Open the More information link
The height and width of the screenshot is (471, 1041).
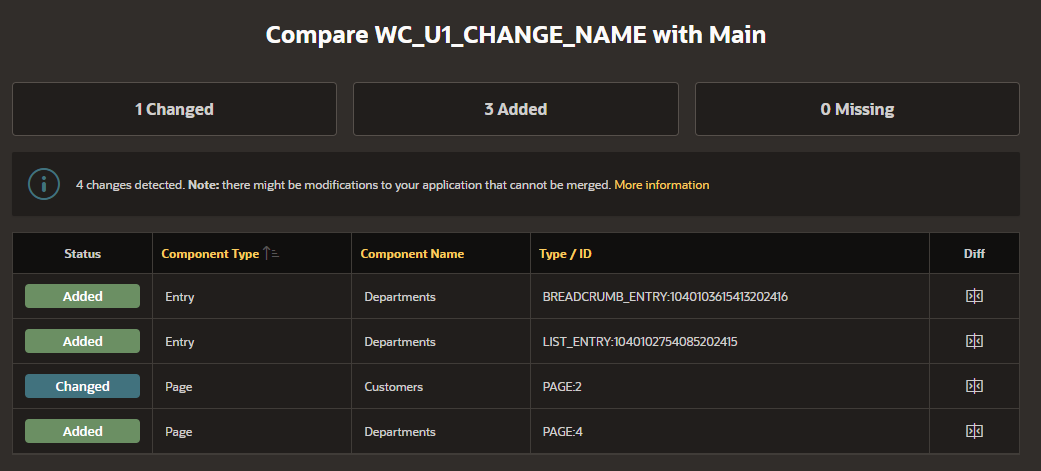[661, 185]
